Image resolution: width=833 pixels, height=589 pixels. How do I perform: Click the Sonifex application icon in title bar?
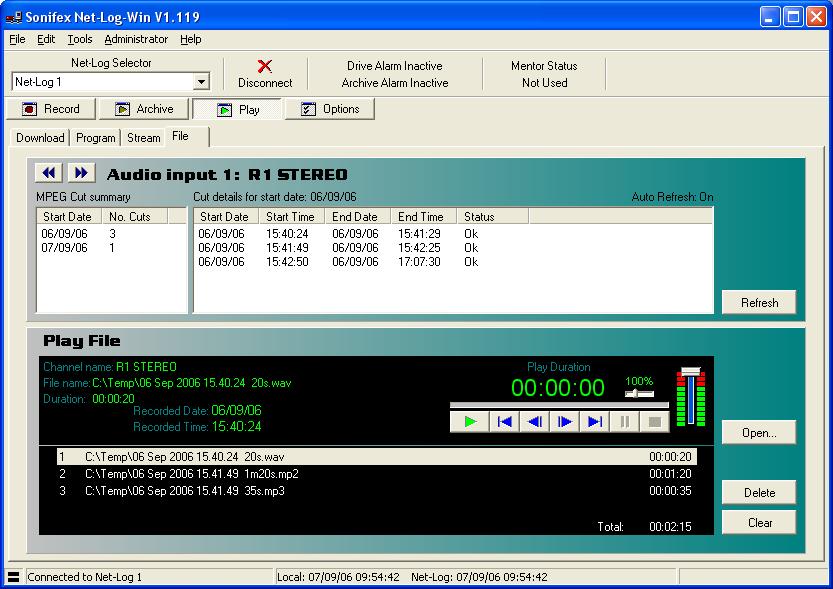(14, 17)
